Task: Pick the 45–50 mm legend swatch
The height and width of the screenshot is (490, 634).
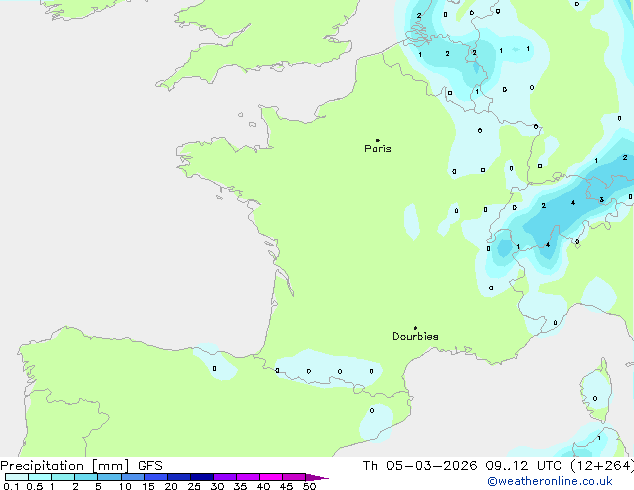Action: (x=294, y=477)
